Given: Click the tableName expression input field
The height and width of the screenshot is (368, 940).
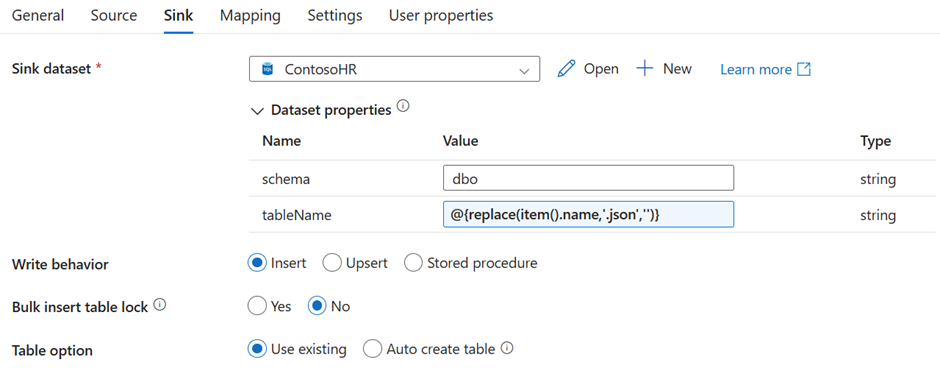Looking at the screenshot, I should 589,215.
